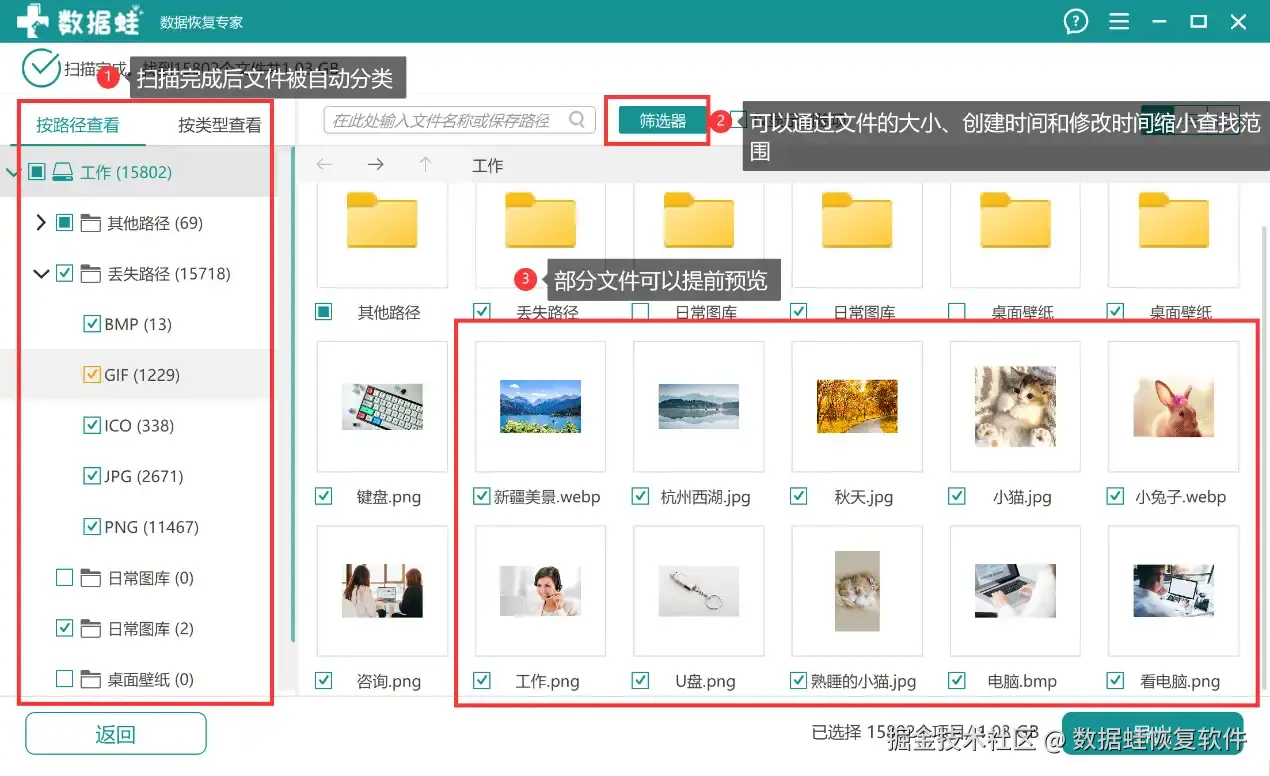Open the help question-mark icon
Viewport: 1270px width, 776px height.
pos(1076,22)
